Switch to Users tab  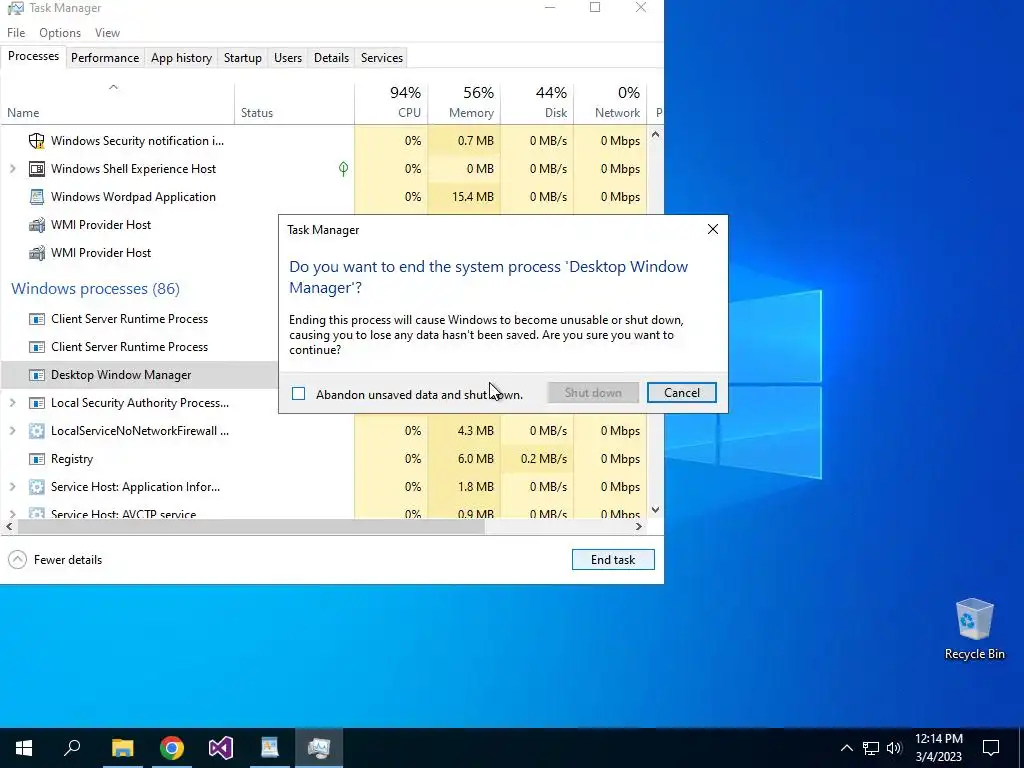tap(287, 58)
